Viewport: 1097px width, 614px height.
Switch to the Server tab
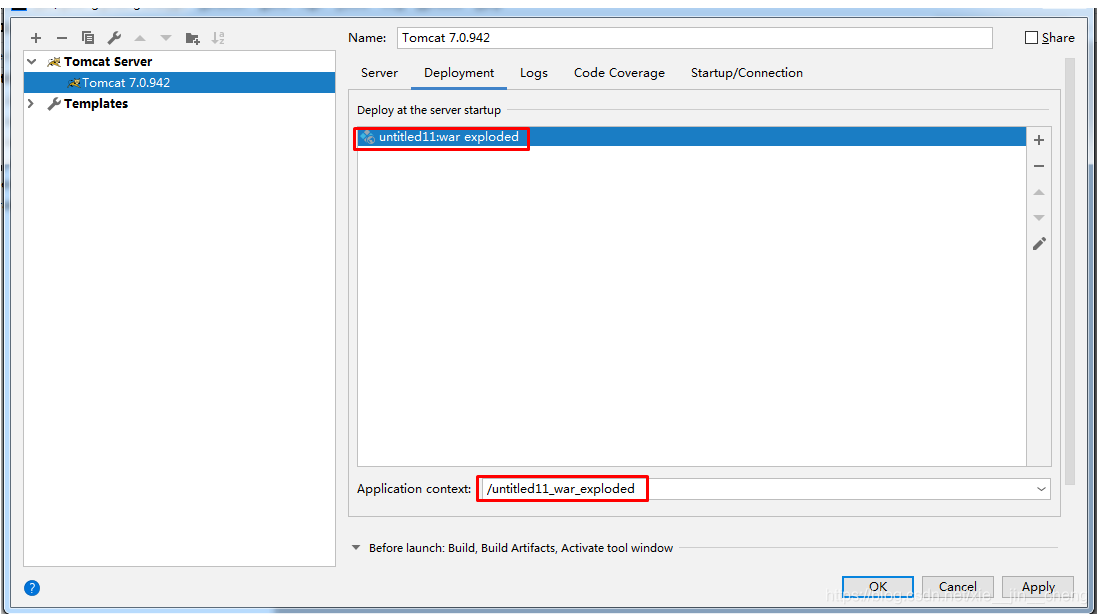pos(379,73)
